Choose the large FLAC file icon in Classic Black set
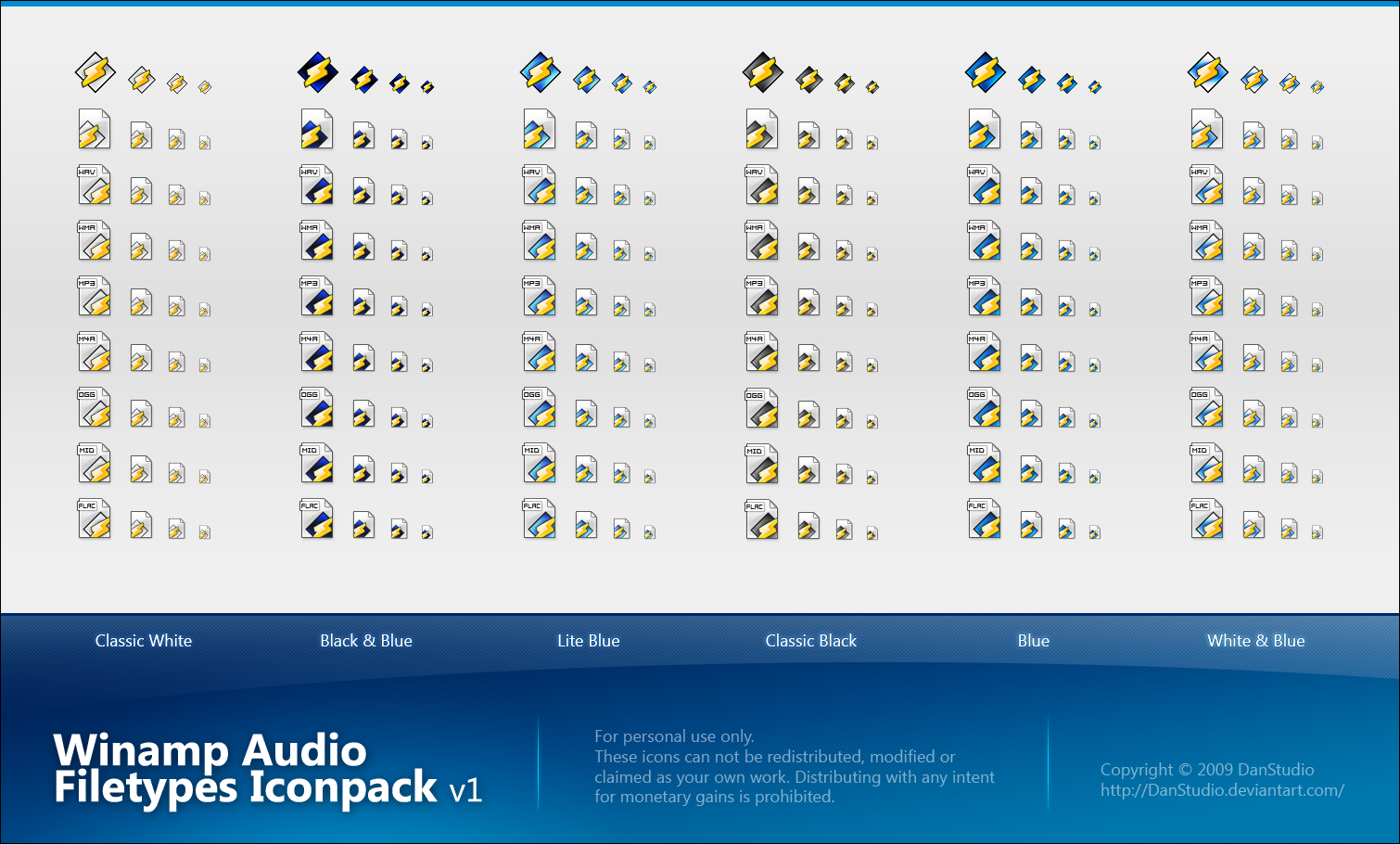The width and height of the screenshot is (1400, 844). tap(762, 518)
